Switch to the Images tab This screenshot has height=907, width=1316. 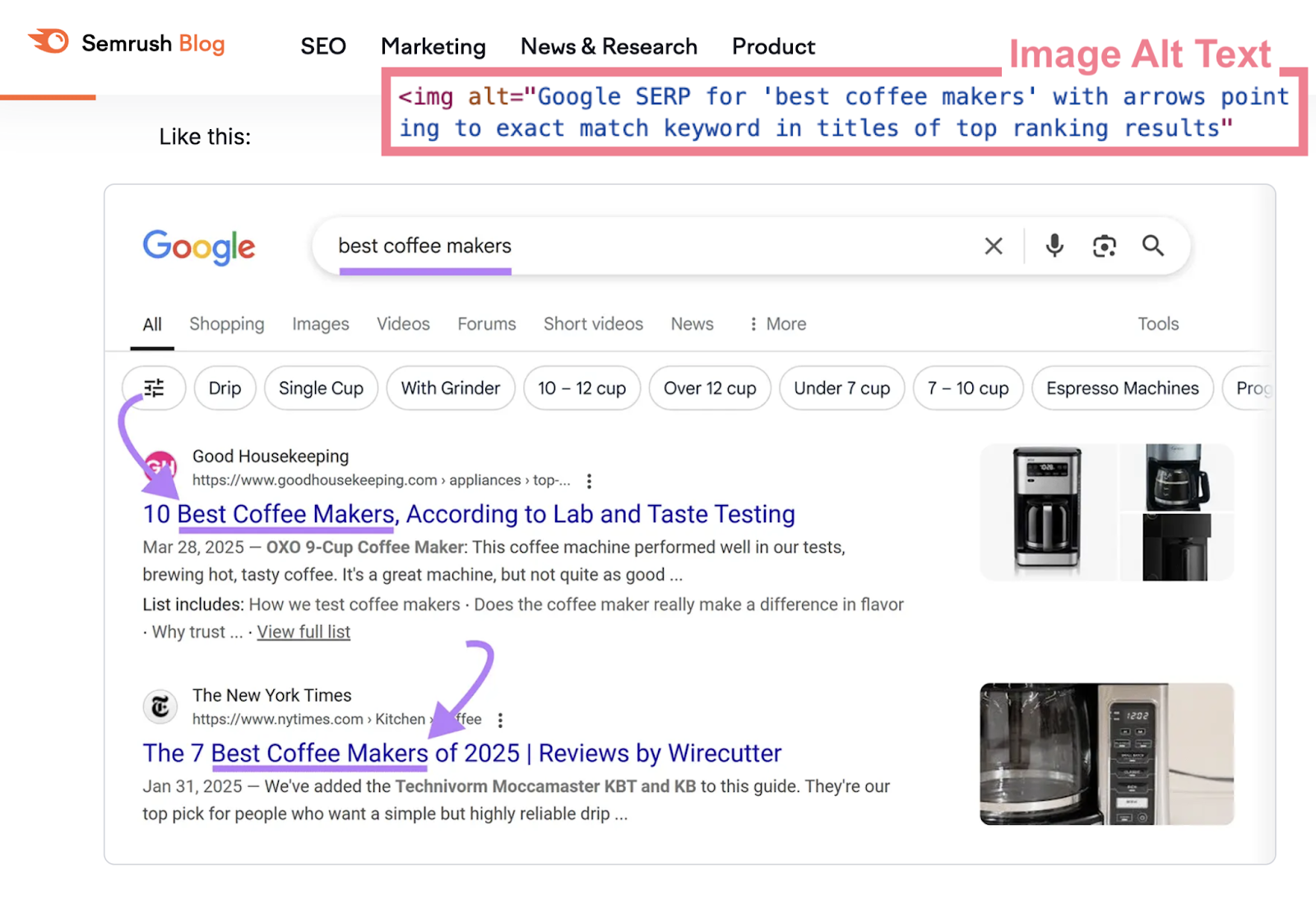(320, 324)
